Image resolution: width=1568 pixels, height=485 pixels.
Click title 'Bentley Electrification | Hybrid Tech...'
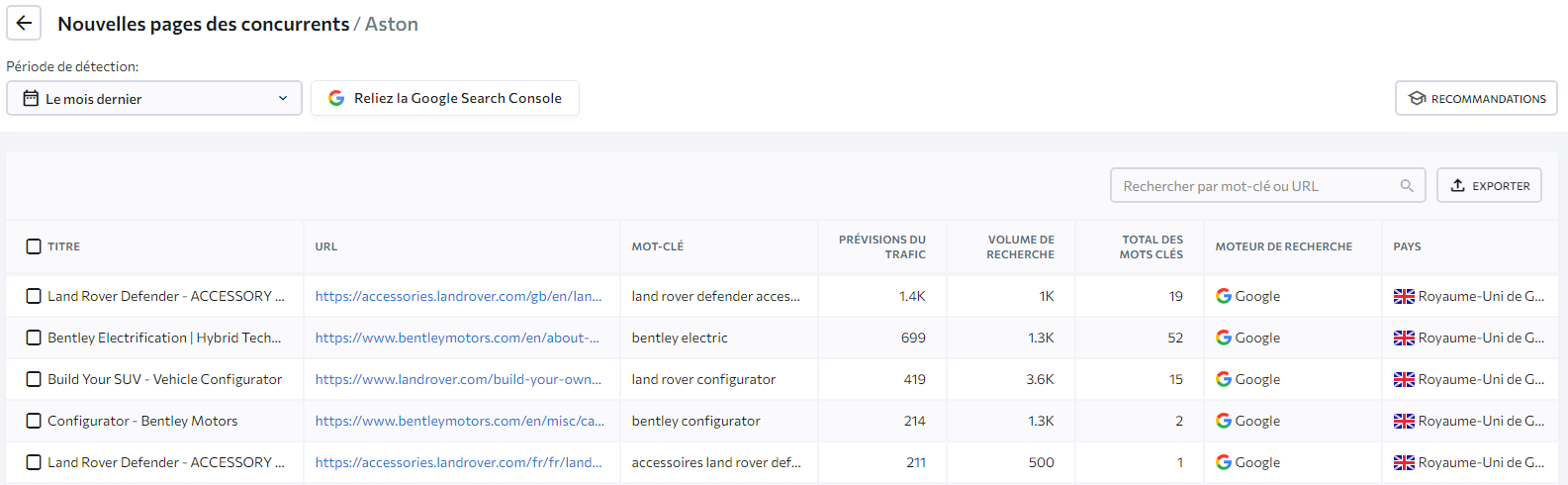pos(164,338)
